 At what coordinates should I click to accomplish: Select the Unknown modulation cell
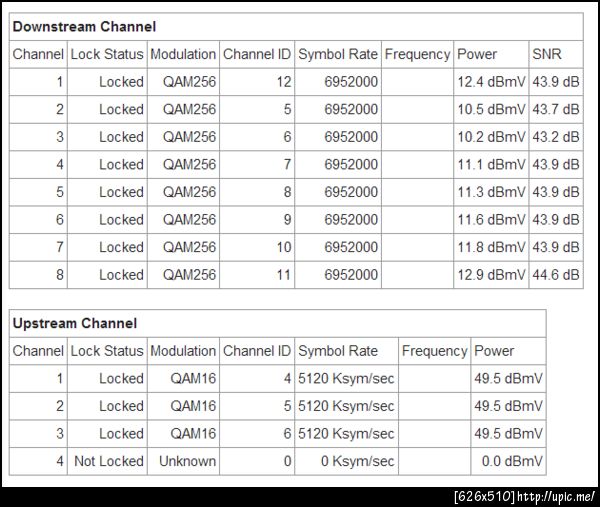(187, 461)
